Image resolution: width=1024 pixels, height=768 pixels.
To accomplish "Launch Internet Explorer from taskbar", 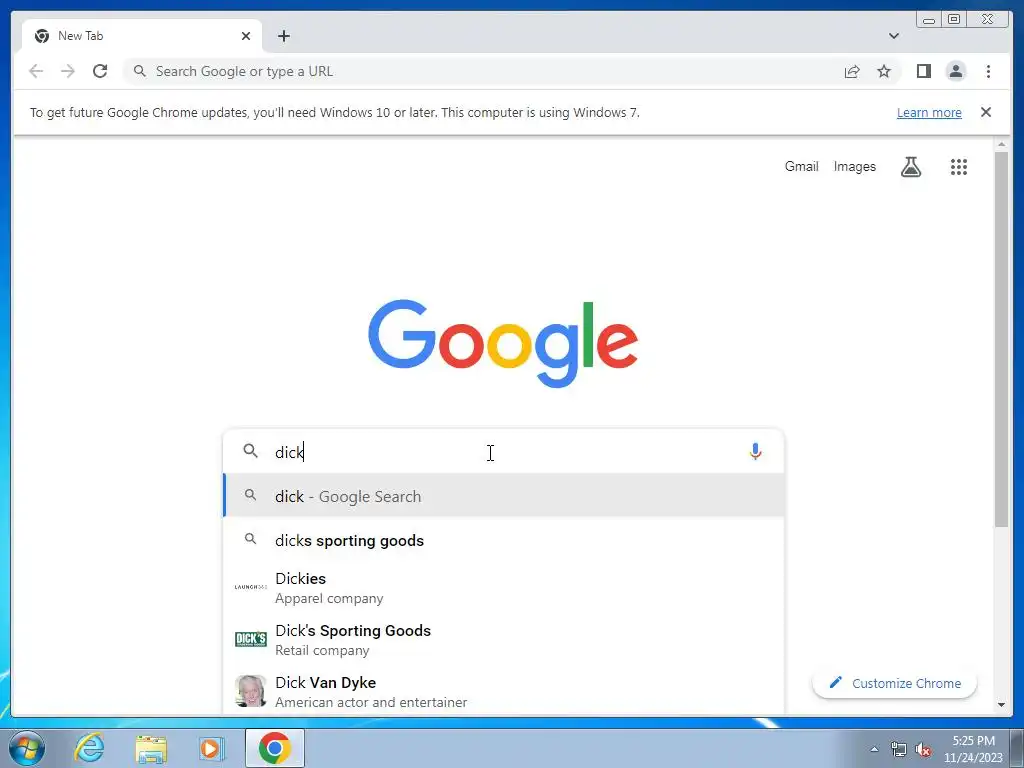I will click(x=89, y=748).
